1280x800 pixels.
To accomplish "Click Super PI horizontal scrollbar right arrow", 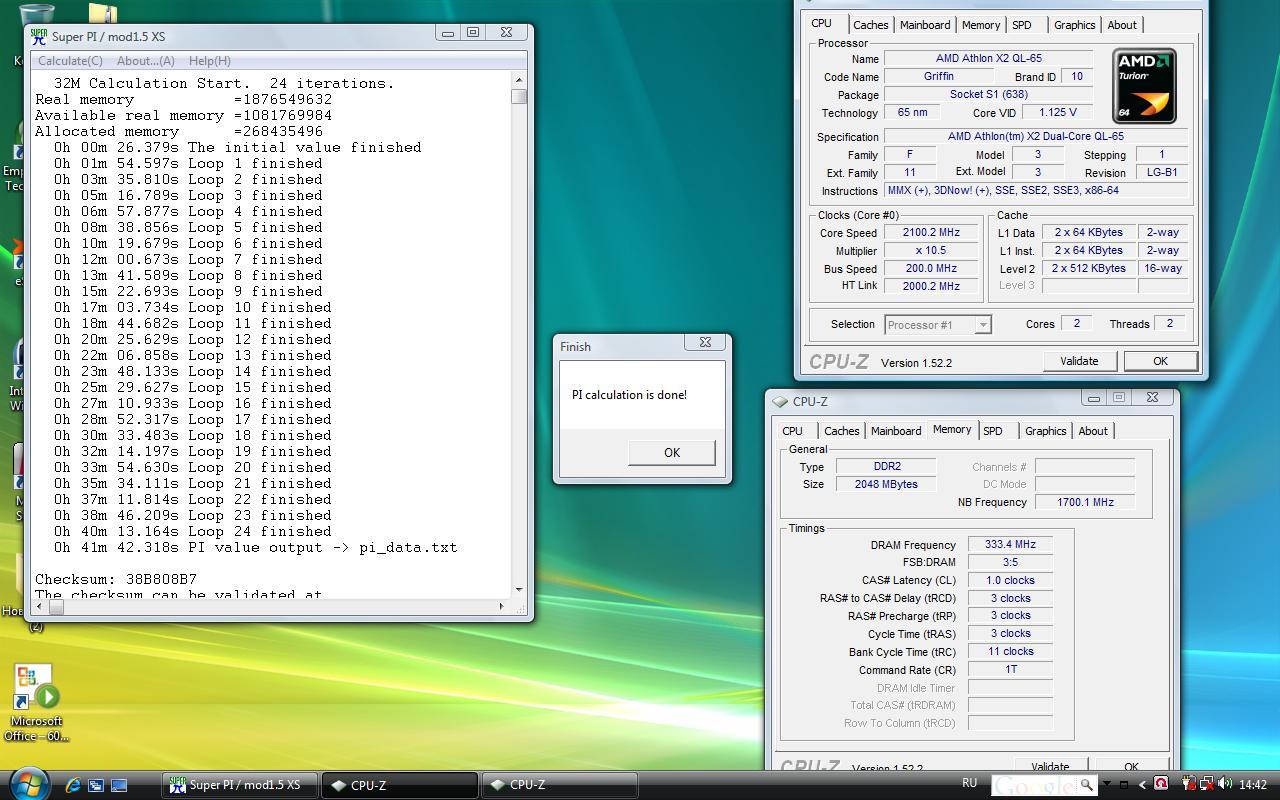I will [501, 606].
